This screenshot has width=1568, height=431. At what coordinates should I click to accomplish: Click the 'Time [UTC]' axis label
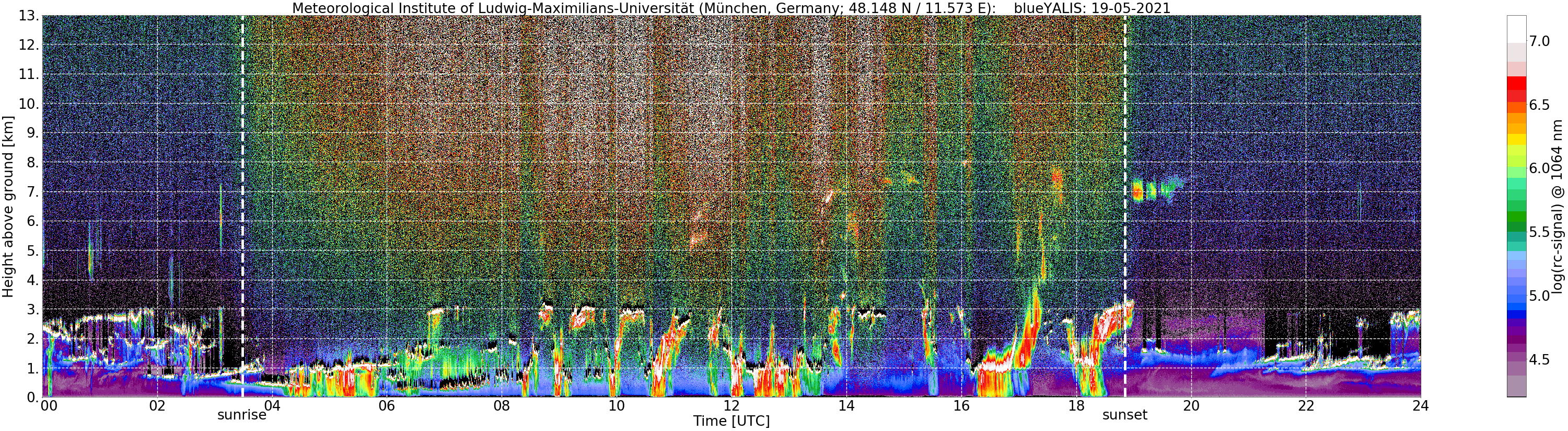[731, 421]
